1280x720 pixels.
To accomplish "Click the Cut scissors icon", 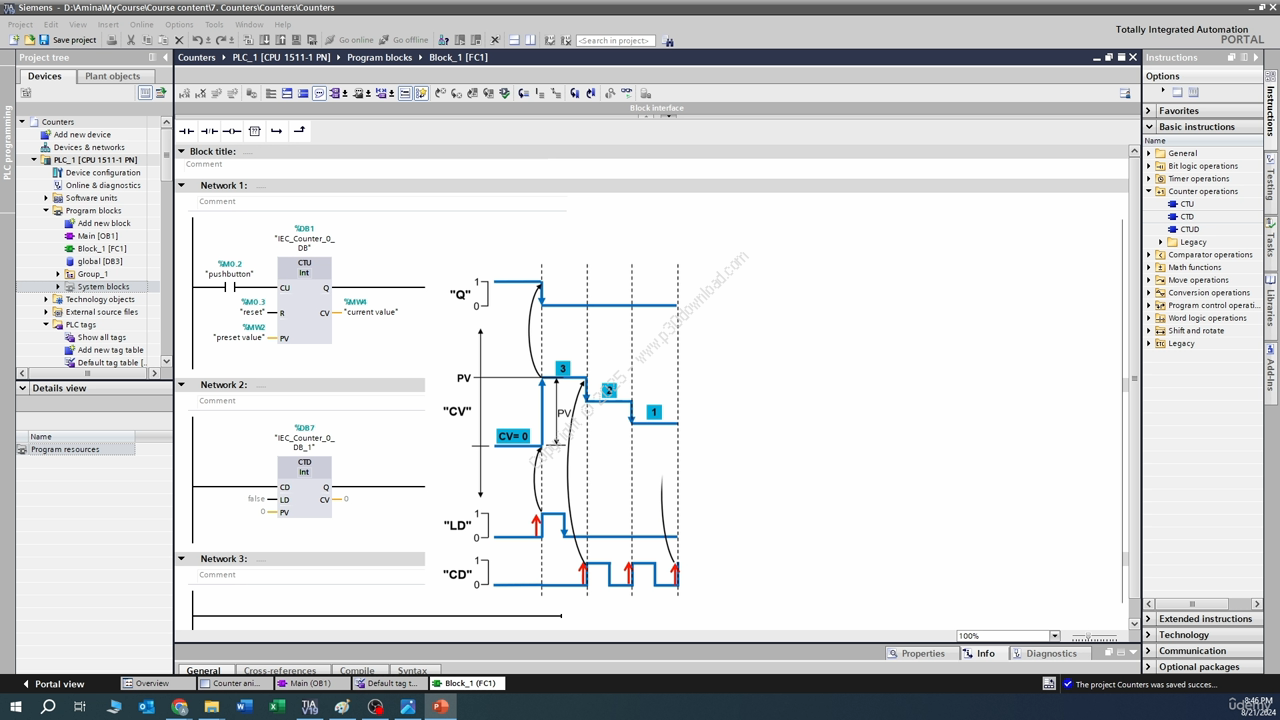I will 131,40.
